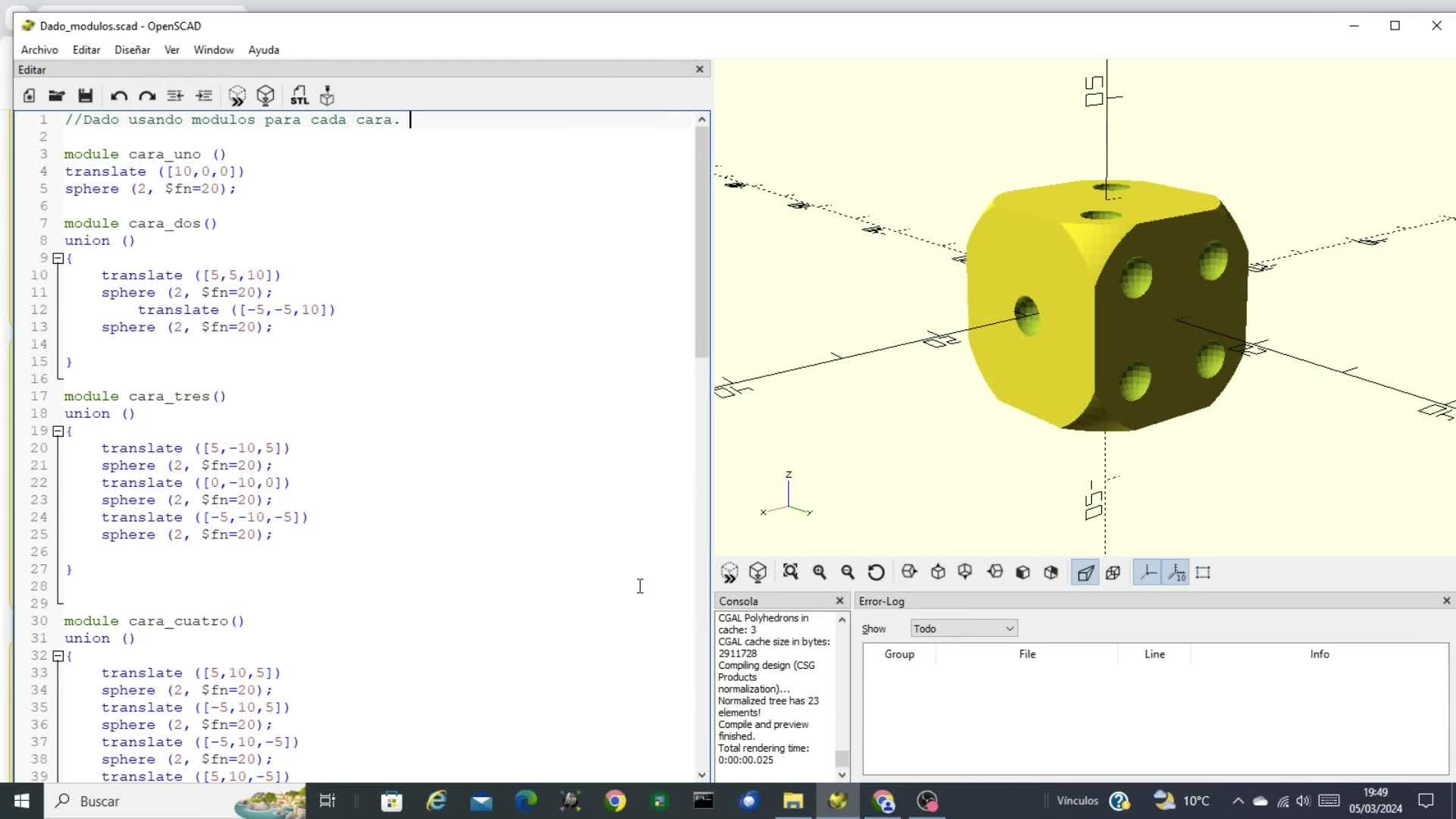Zoom in the 3D viewport
Screen dimensions: 1456x819
(x=819, y=572)
